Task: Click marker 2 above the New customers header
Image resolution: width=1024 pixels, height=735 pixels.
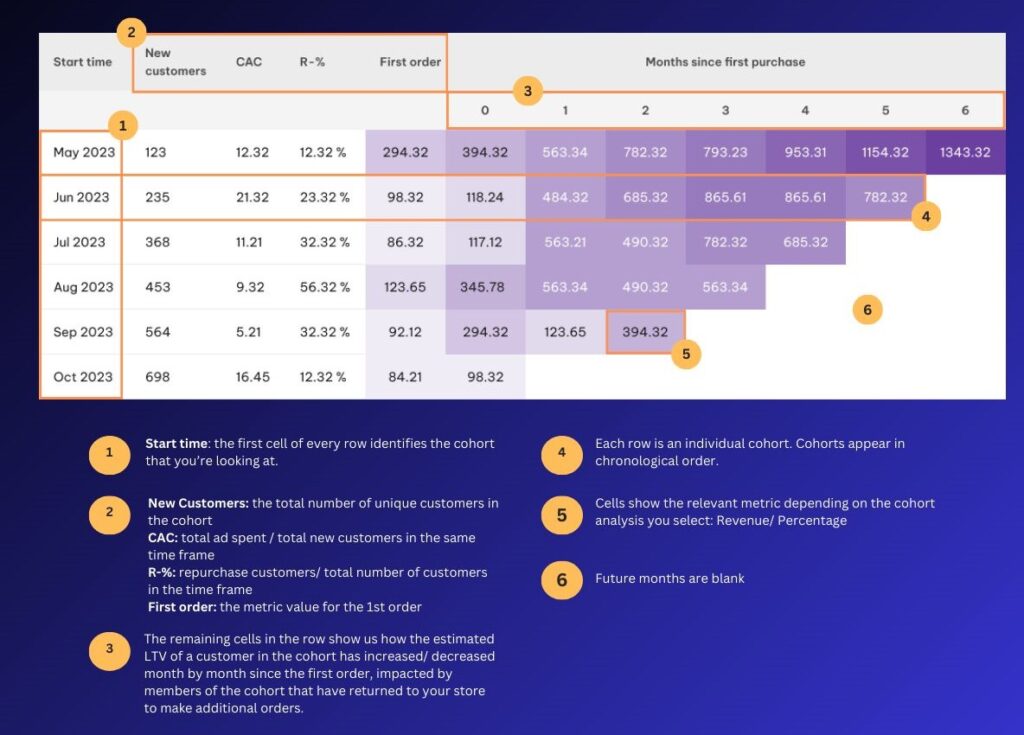Action: [x=131, y=33]
